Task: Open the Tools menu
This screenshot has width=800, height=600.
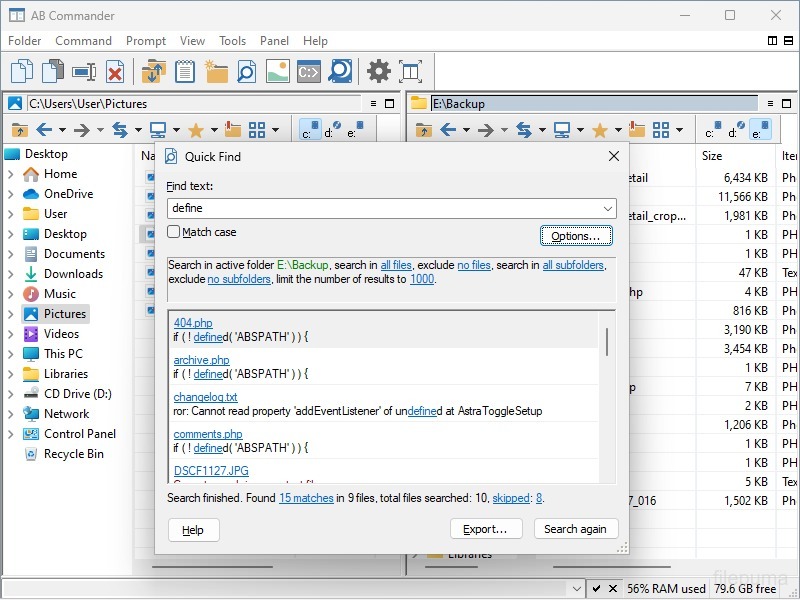Action: tap(232, 41)
